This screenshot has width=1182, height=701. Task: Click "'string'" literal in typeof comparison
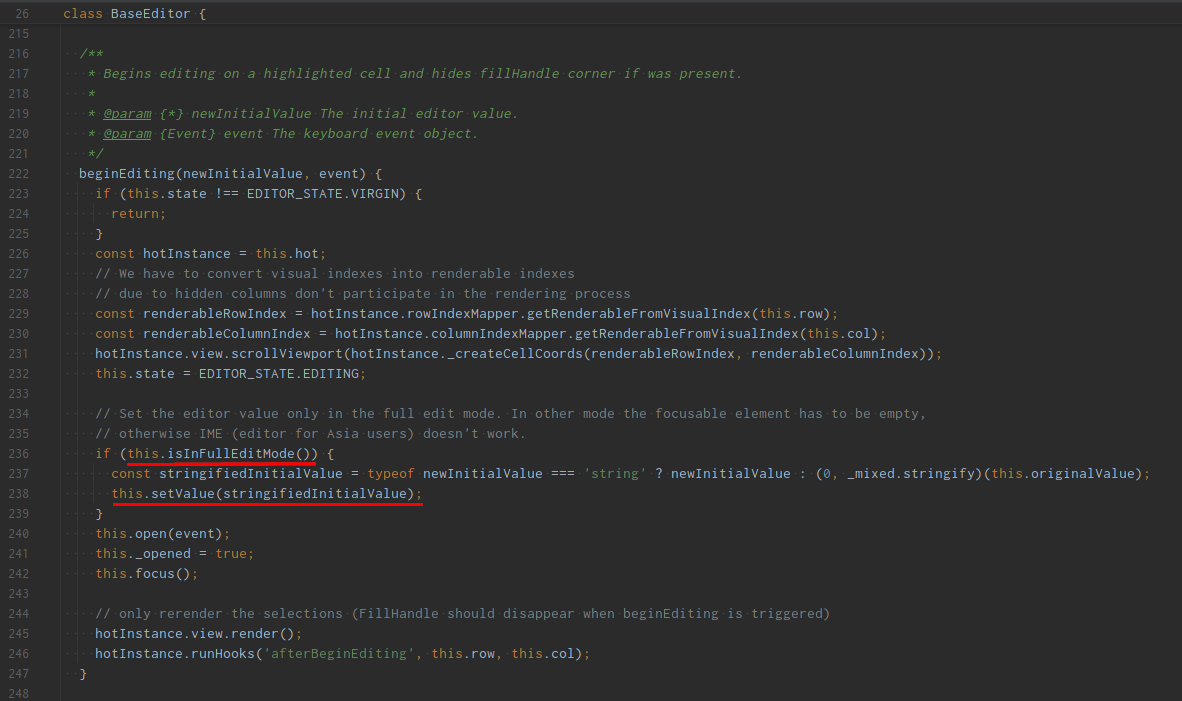coord(614,473)
